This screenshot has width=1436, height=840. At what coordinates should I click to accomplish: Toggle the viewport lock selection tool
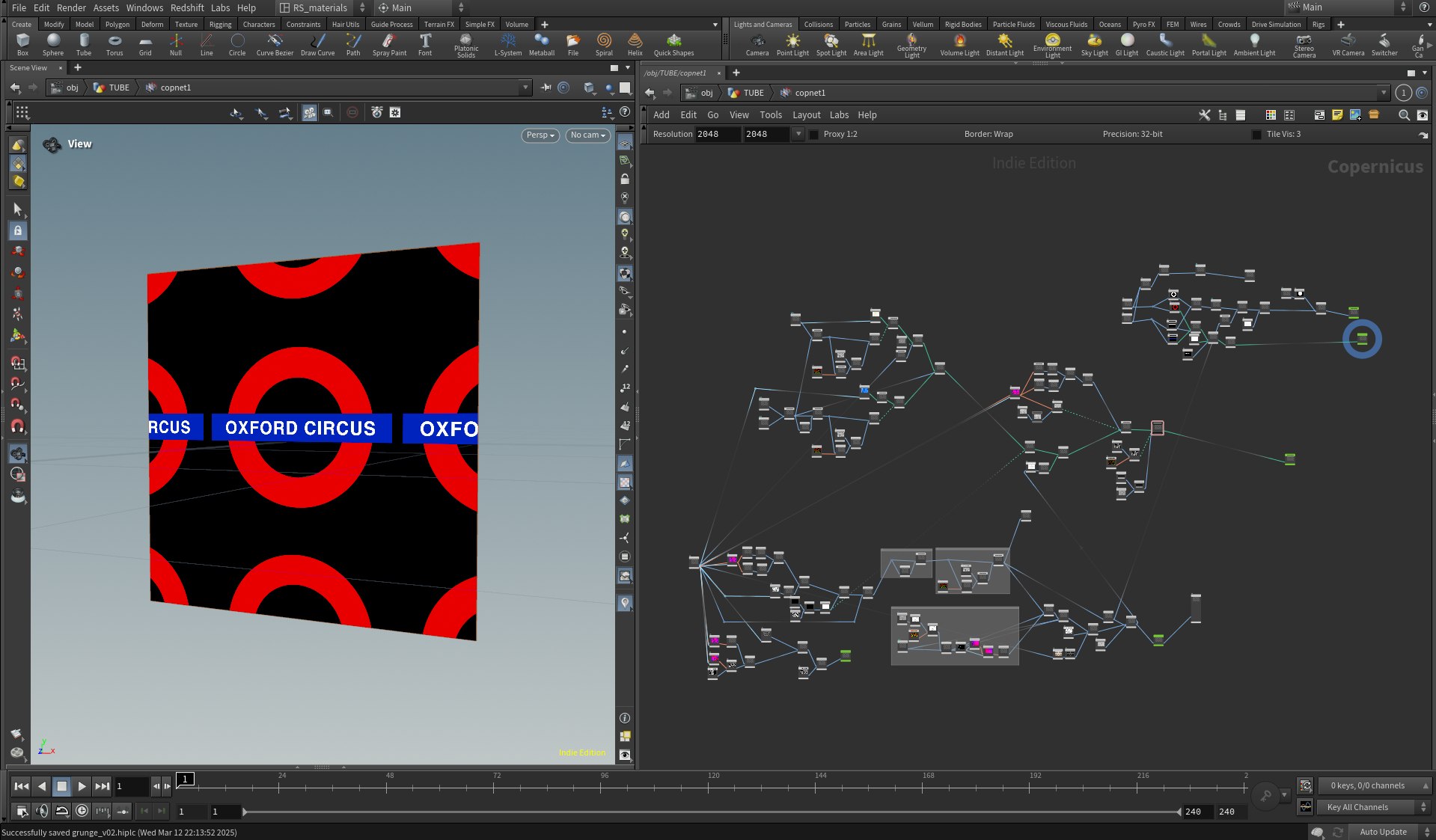point(18,230)
